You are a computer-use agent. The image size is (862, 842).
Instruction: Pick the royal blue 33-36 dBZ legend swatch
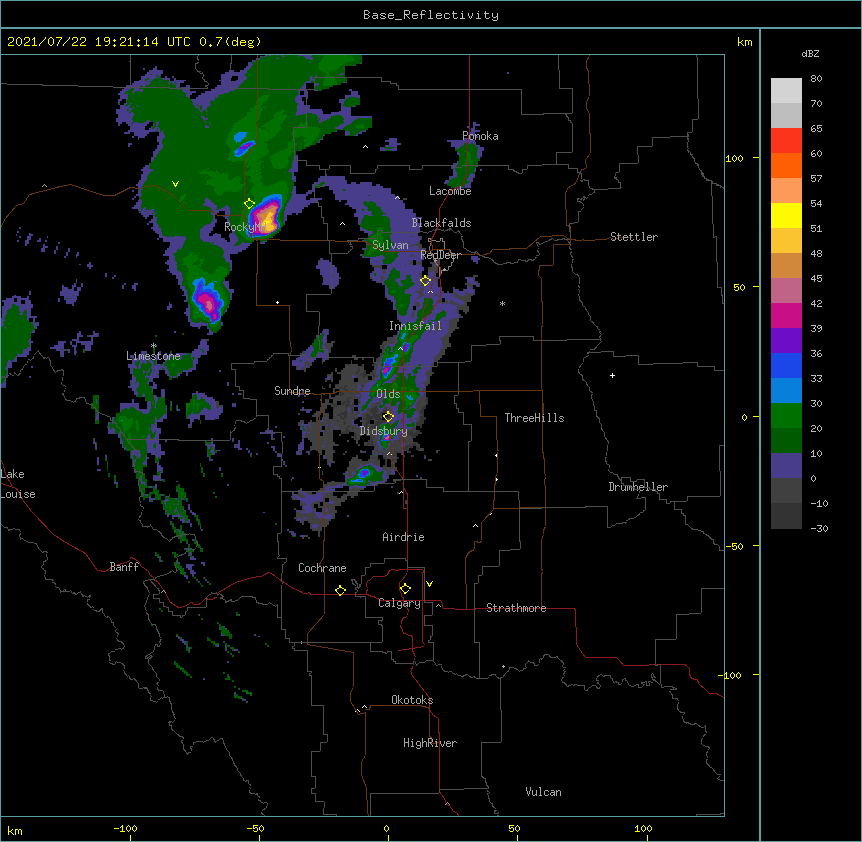pos(786,365)
